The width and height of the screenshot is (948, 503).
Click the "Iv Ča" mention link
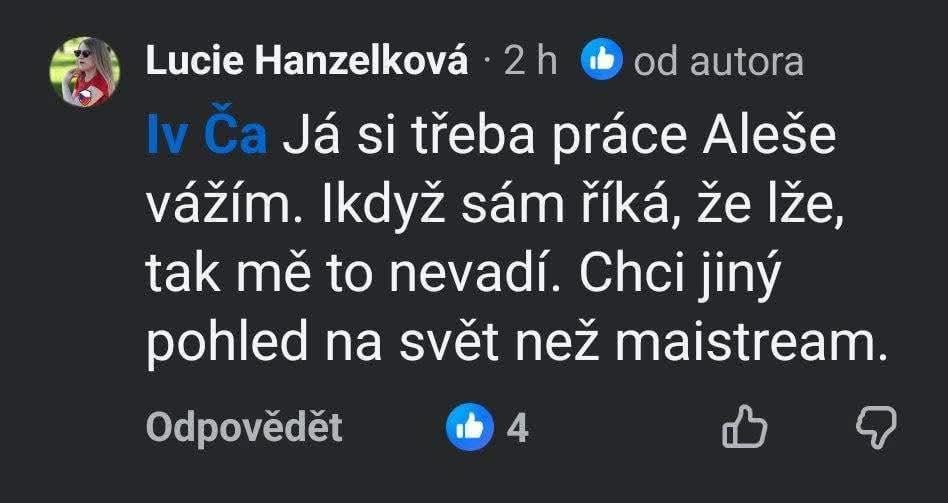click(206, 139)
